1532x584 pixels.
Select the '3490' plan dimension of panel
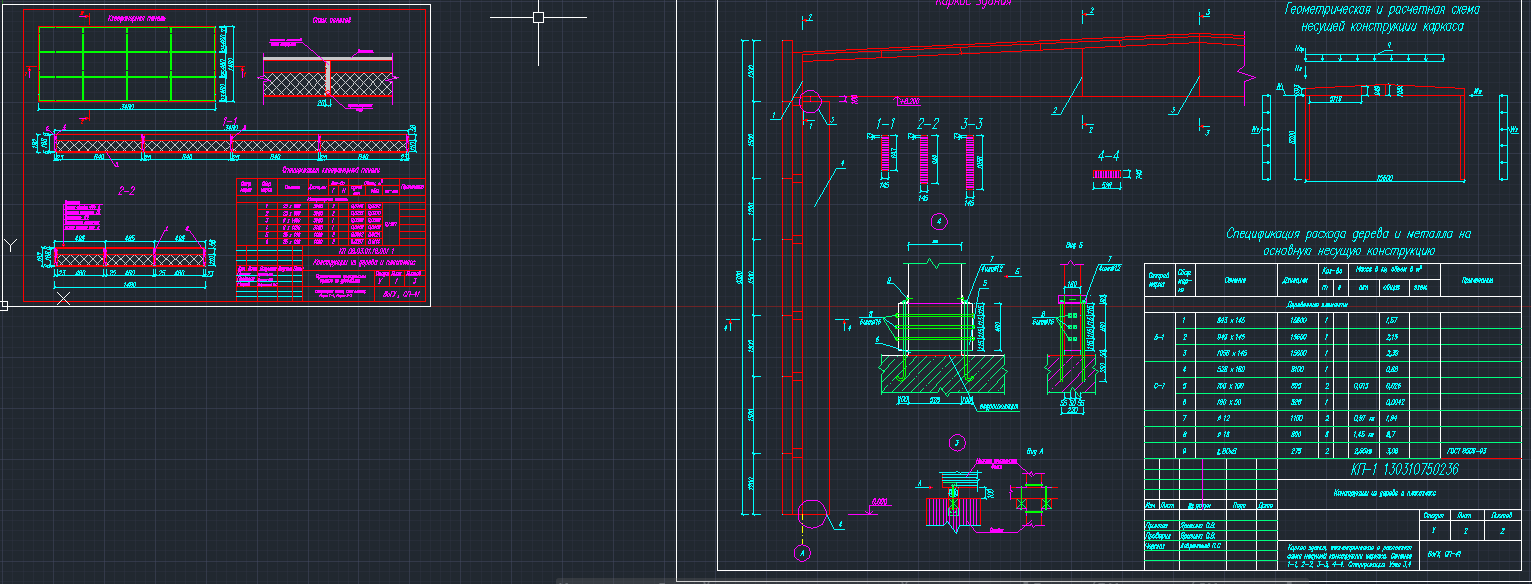(x=128, y=104)
